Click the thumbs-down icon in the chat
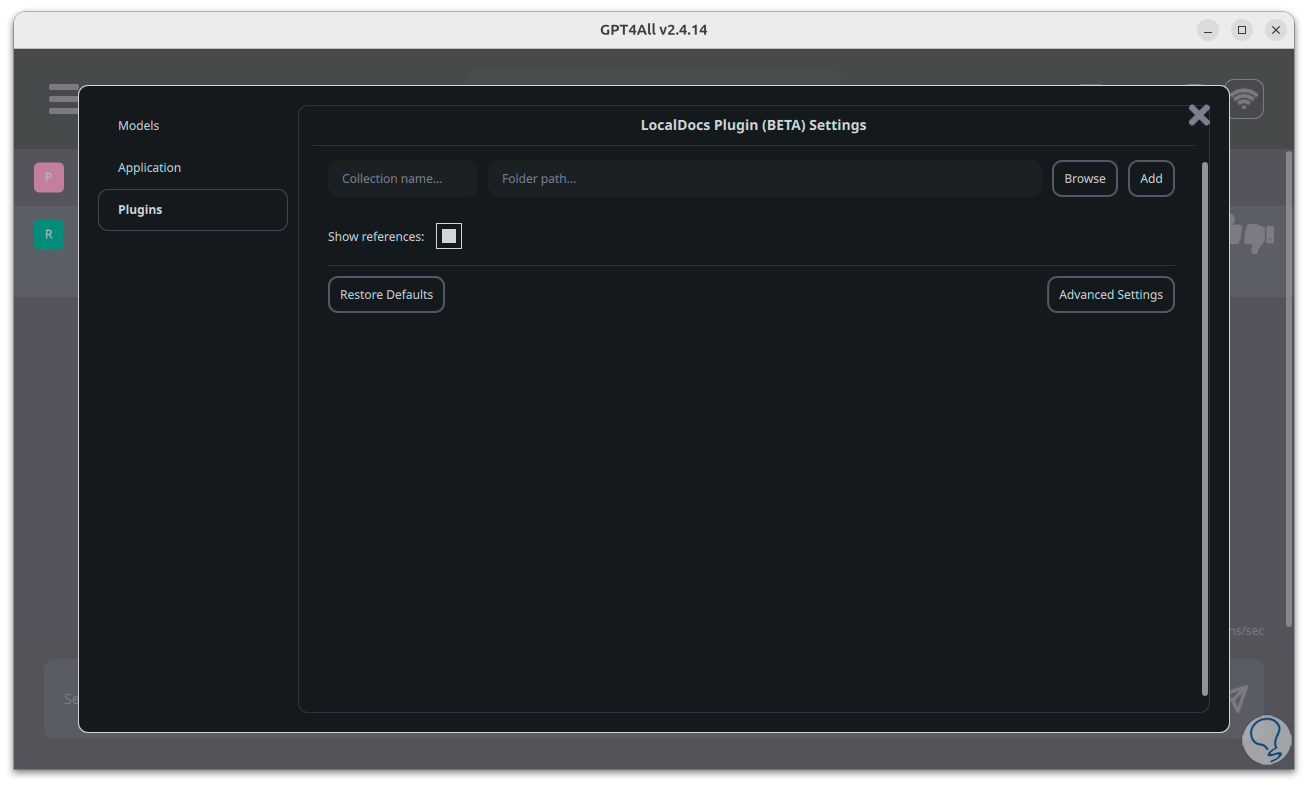Image resolution: width=1308 pixels, height=786 pixels. point(1259,236)
